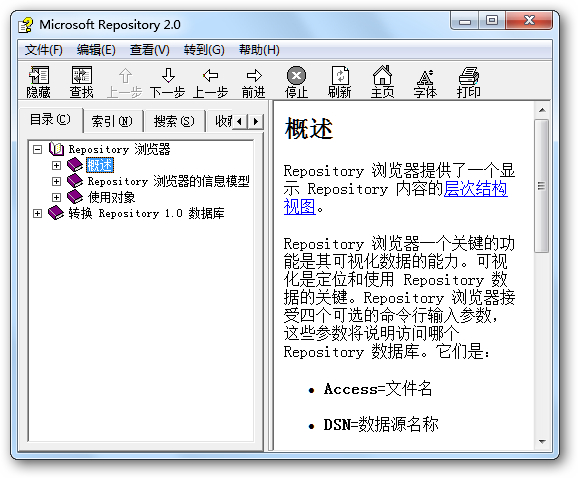578x478 pixels.
Task: Click the 下一步 down-arrow toolbar icon
Action: point(168,76)
